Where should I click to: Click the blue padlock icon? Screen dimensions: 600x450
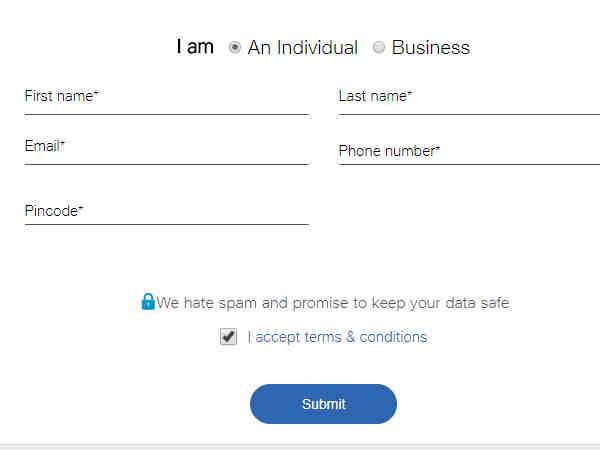148,301
